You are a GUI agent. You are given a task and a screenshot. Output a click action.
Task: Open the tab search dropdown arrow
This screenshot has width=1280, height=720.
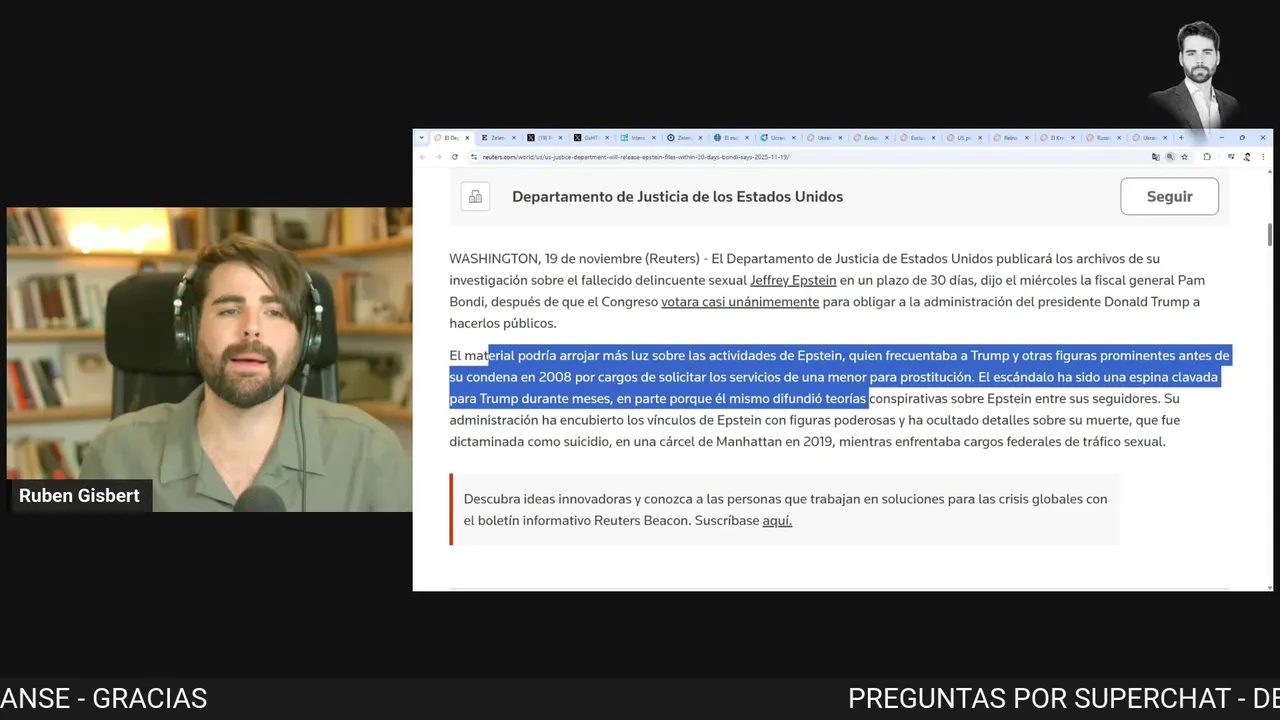tap(422, 138)
